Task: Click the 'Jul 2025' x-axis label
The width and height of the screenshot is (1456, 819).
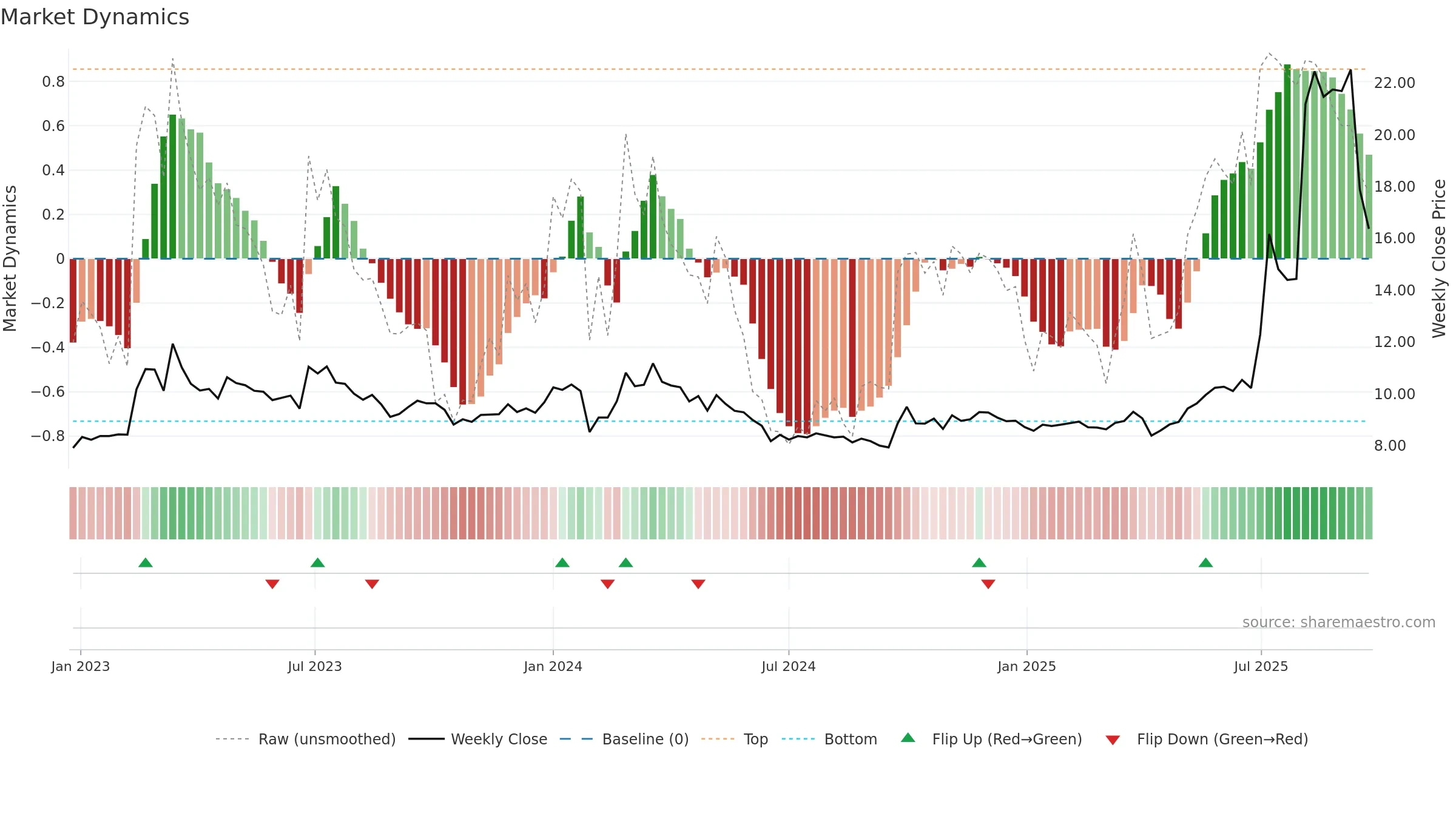Action: (1261, 666)
